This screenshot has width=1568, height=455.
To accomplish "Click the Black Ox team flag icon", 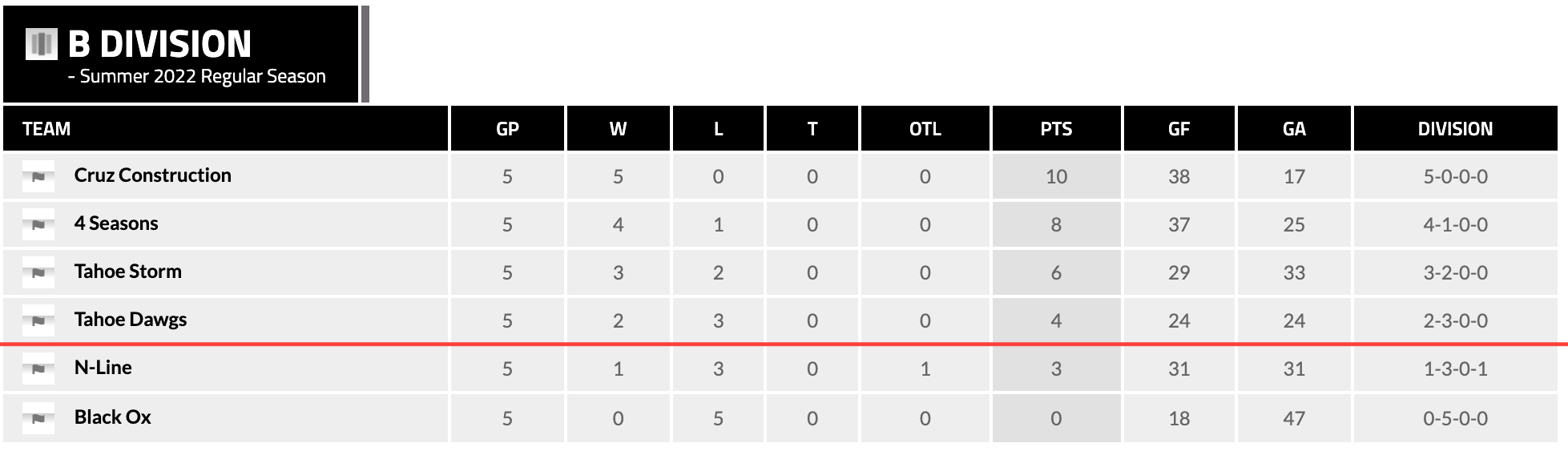I will point(38,418).
